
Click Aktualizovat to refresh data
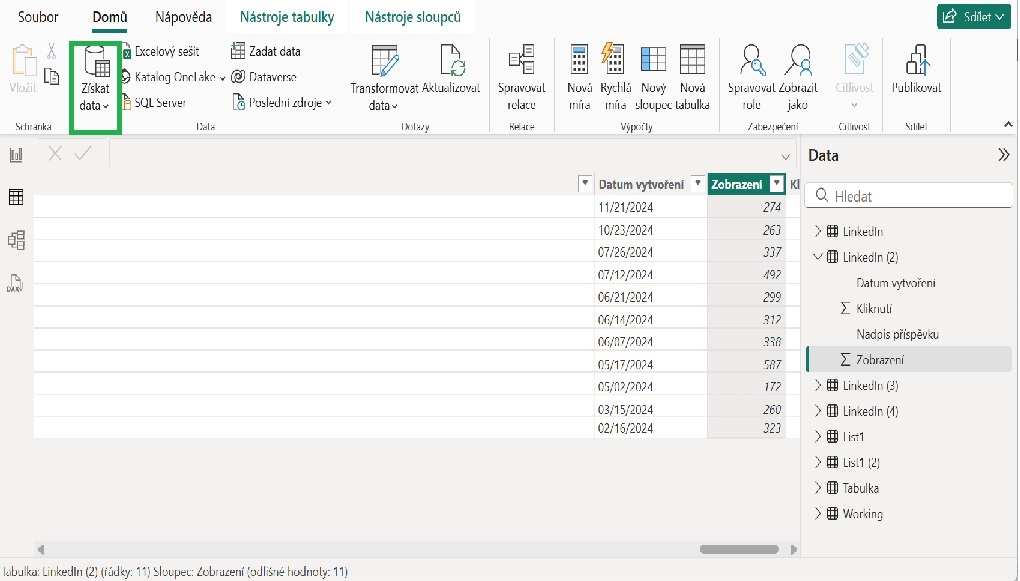451,70
